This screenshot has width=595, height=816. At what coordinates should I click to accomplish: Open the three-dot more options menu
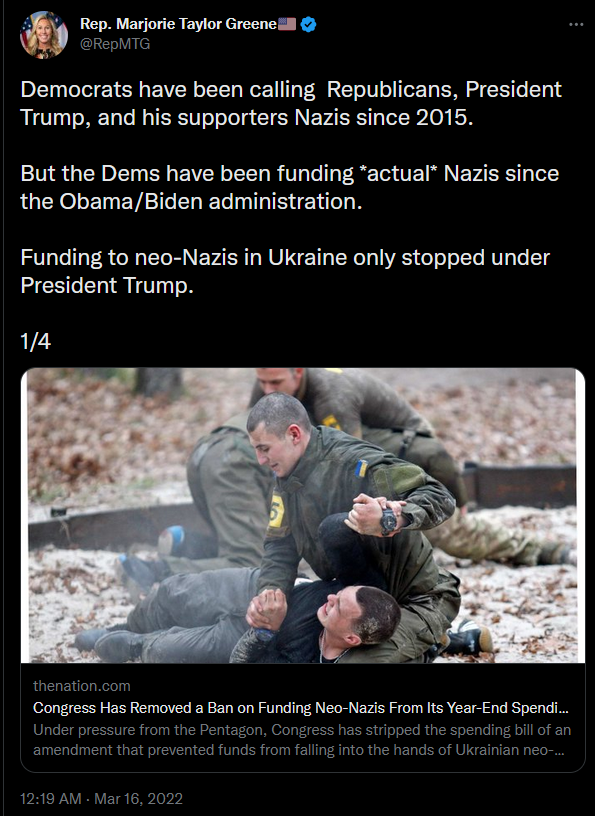(x=576, y=24)
